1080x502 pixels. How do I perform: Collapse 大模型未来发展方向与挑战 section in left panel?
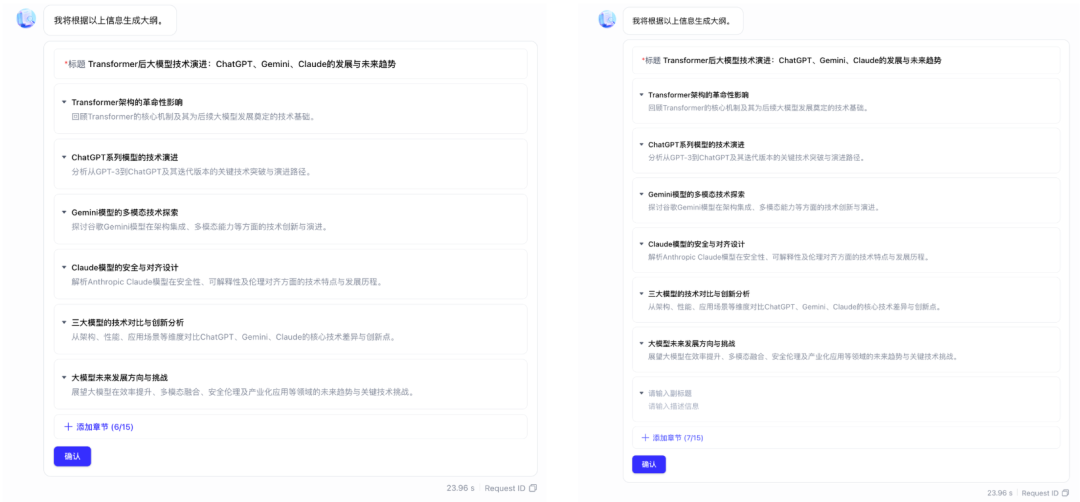(x=63, y=377)
